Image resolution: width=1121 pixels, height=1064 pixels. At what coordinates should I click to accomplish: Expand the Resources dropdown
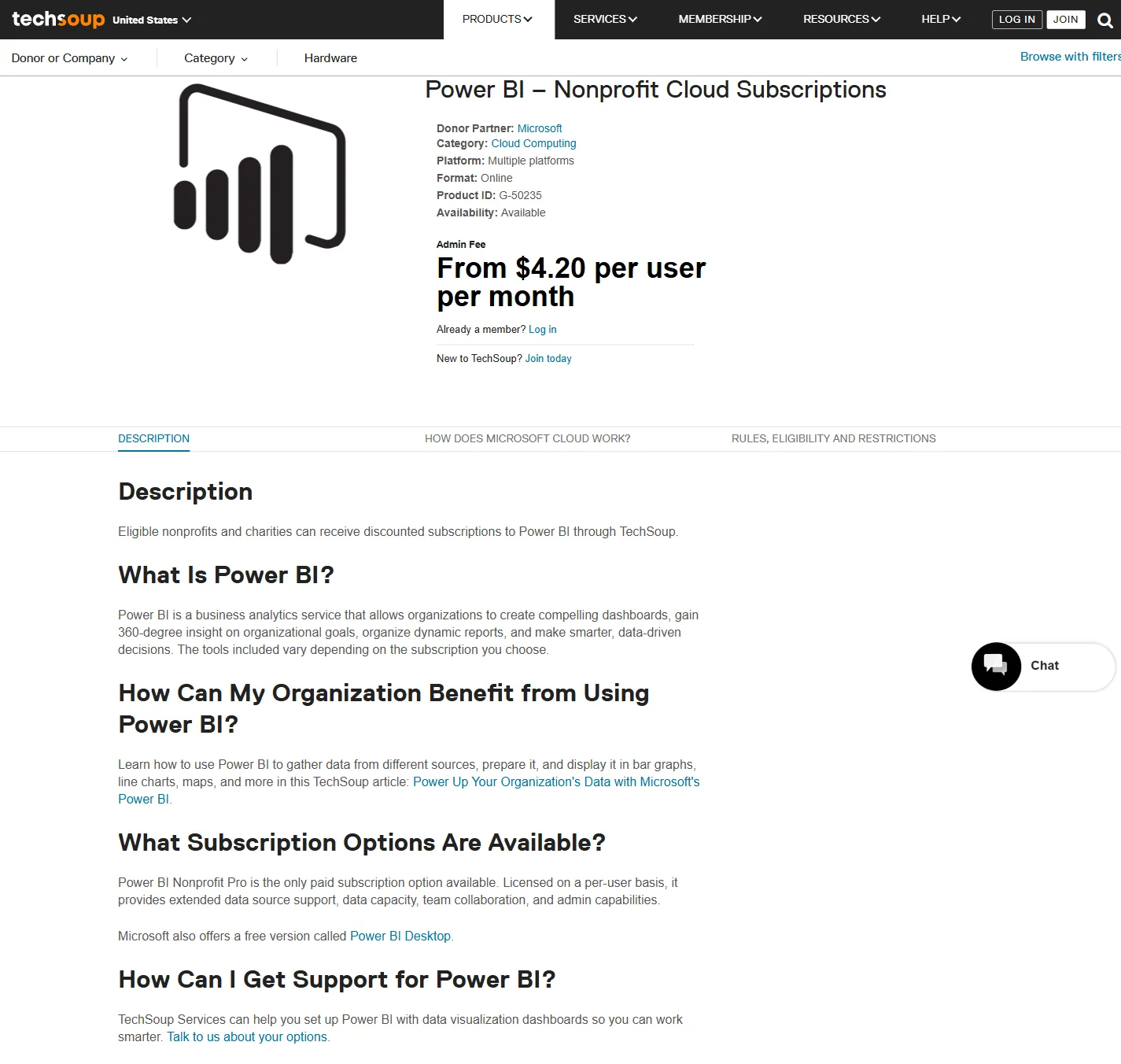(x=842, y=20)
